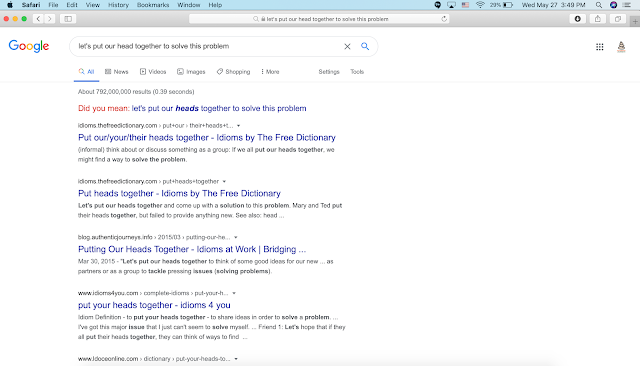Expand options arrow for authenticjourneys result
The width and height of the screenshot is (640, 366).
pyautogui.click(x=236, y=237)
